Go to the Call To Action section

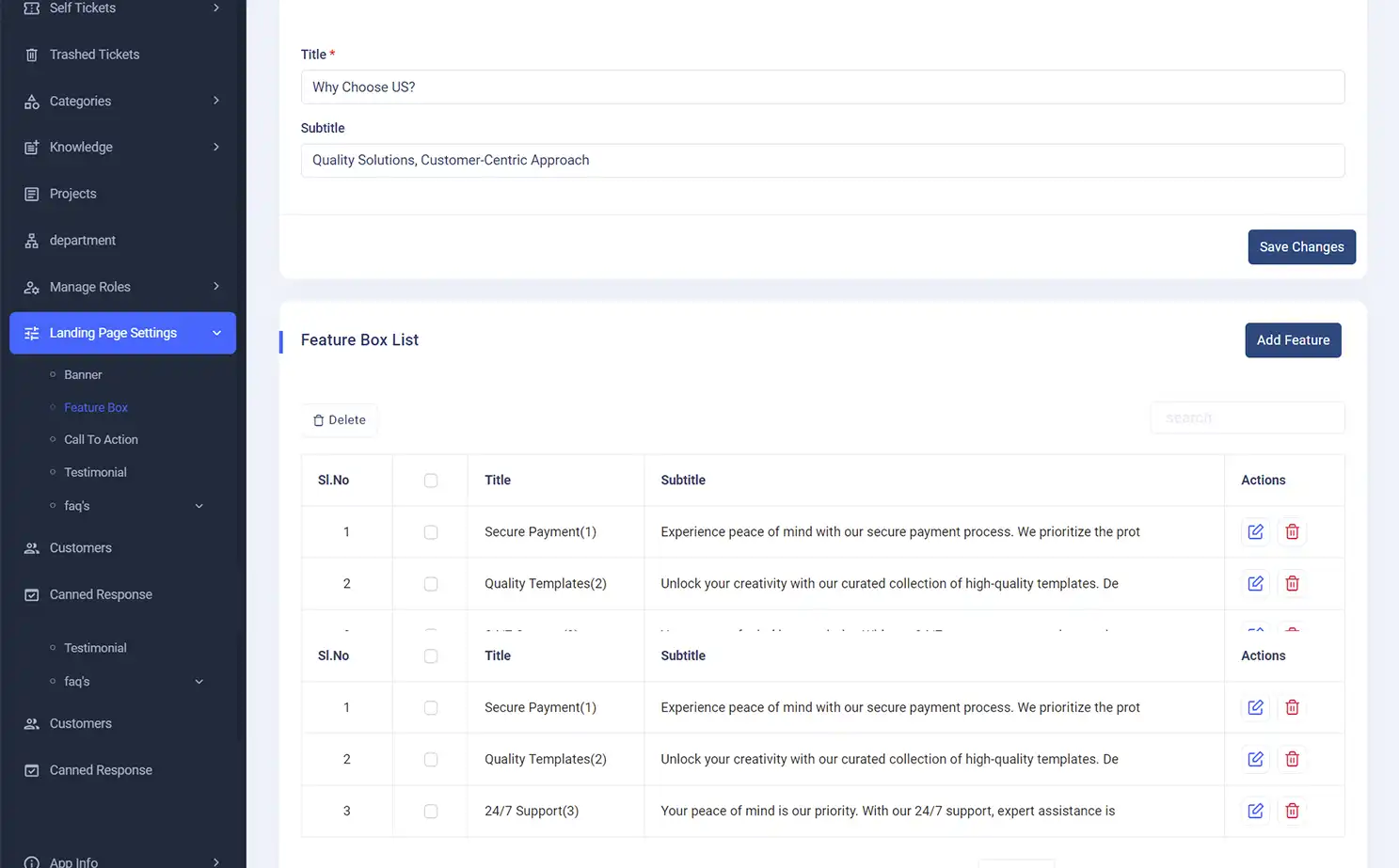(101, 439)
